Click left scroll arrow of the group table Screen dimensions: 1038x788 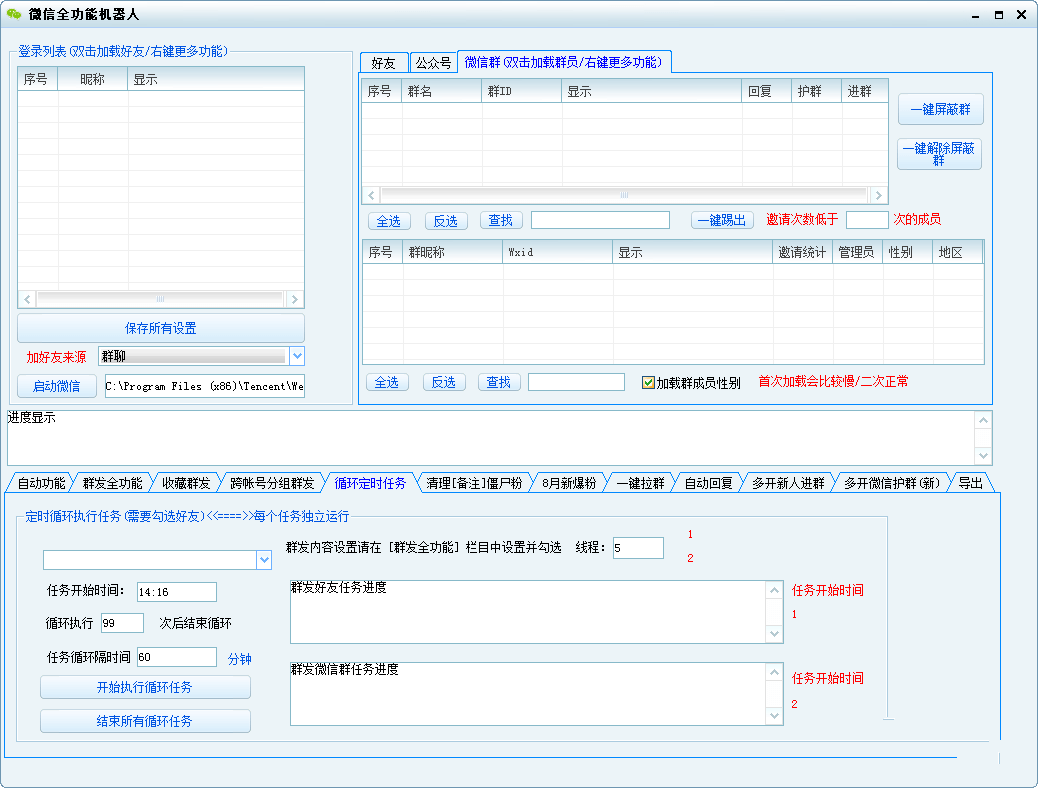[x=371, y=195]
